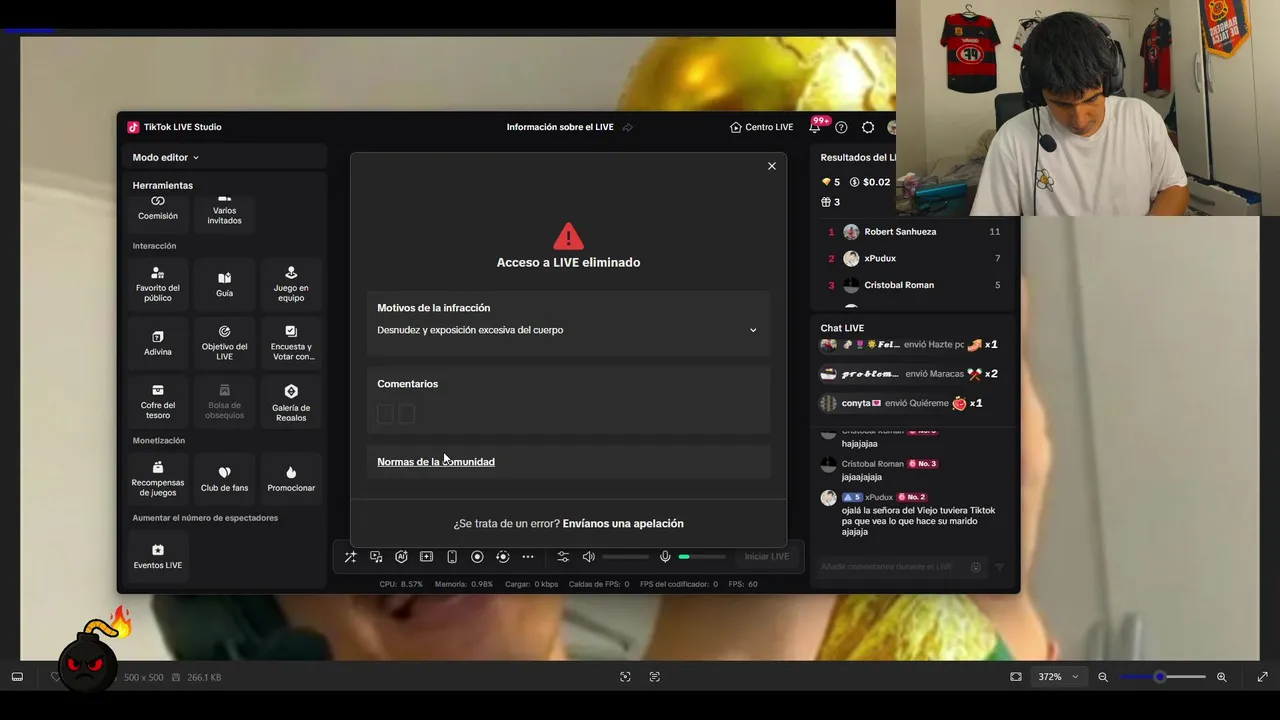
Task: Click the magic wand effects icon
Action: click(350, 557)
